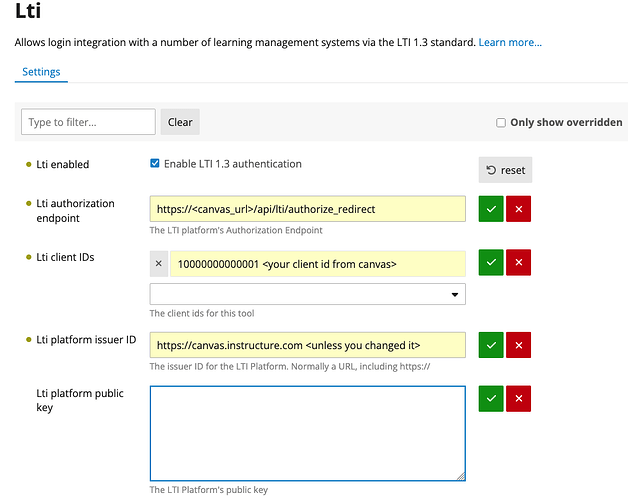Save the Lti platform public key
The image size is (628, 500).
click(x=491, y=399)
